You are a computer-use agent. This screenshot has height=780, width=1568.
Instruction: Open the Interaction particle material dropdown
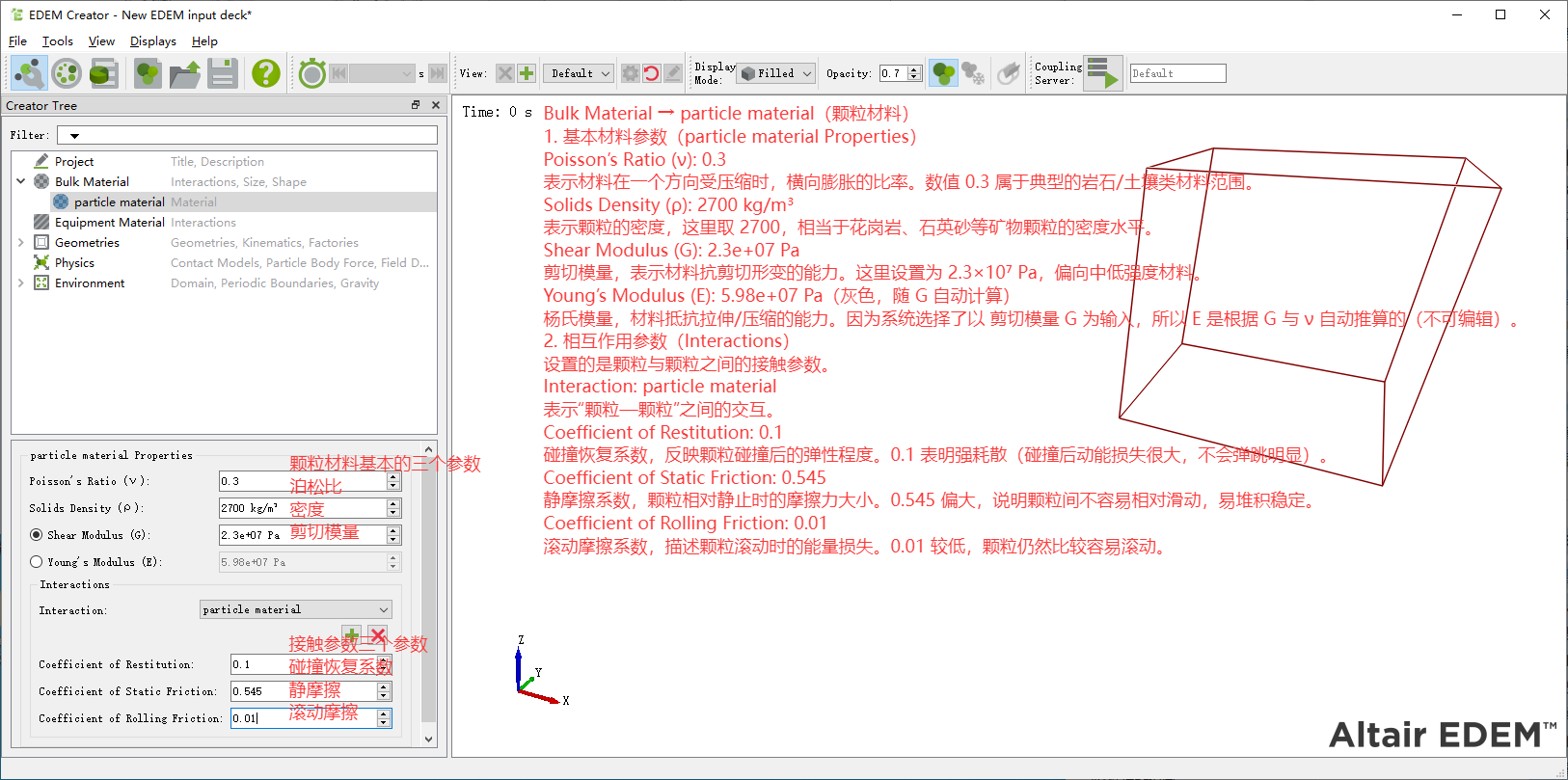click(x=295, y=609)
